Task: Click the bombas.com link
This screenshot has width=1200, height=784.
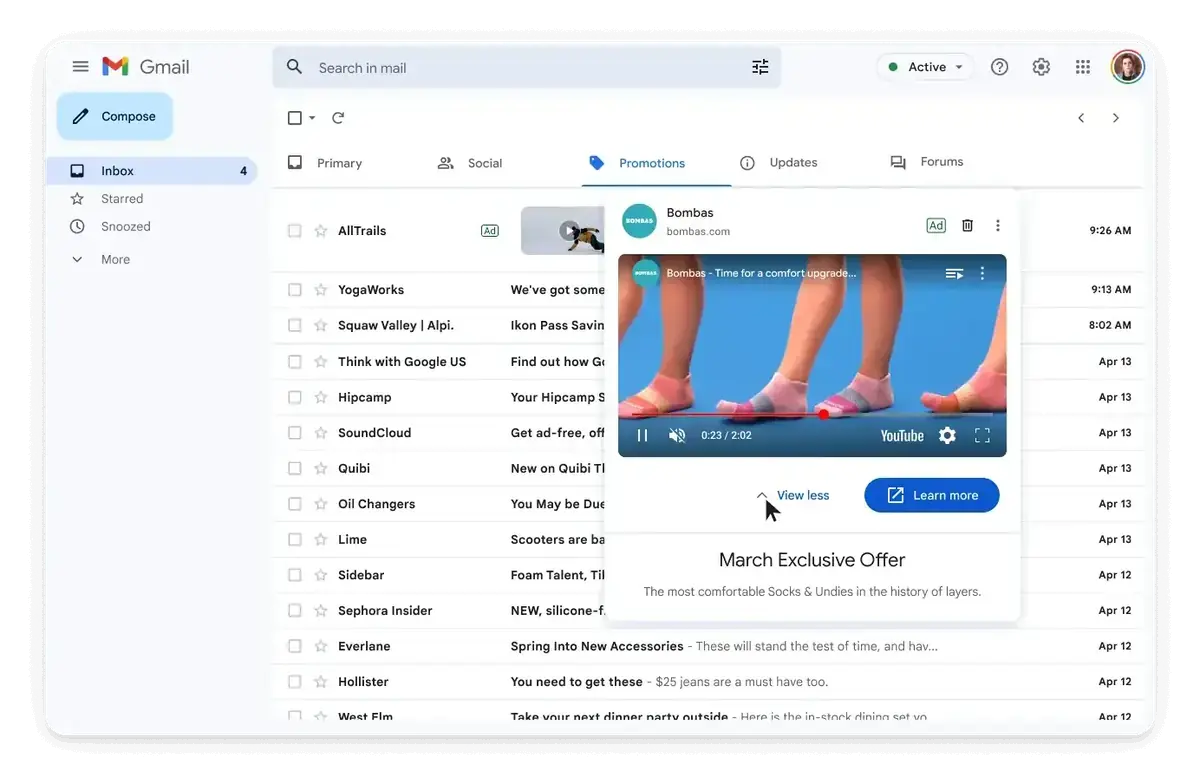Action: 698,232
